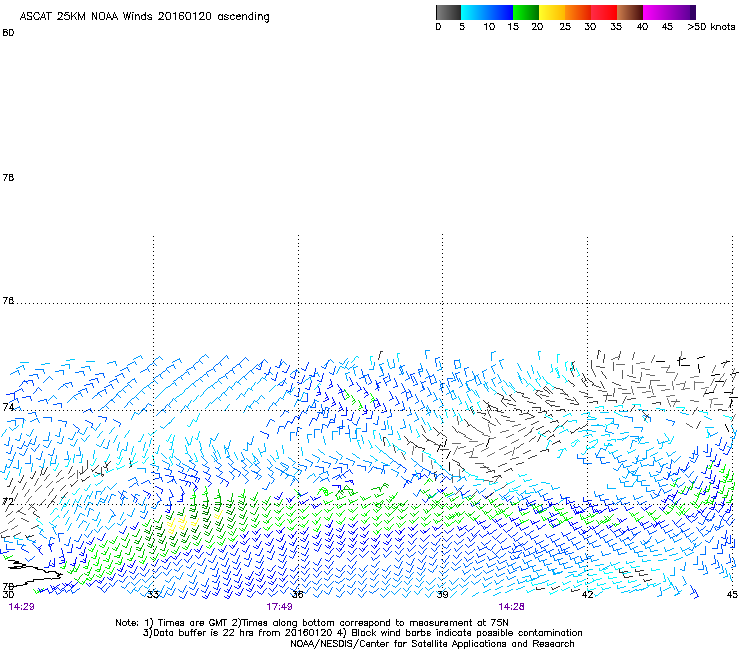This screenshot has height=650, width=740.
Task: Click the cyan-to-blue 5-15 knots legend segment
Action: (x=487, y=12)
